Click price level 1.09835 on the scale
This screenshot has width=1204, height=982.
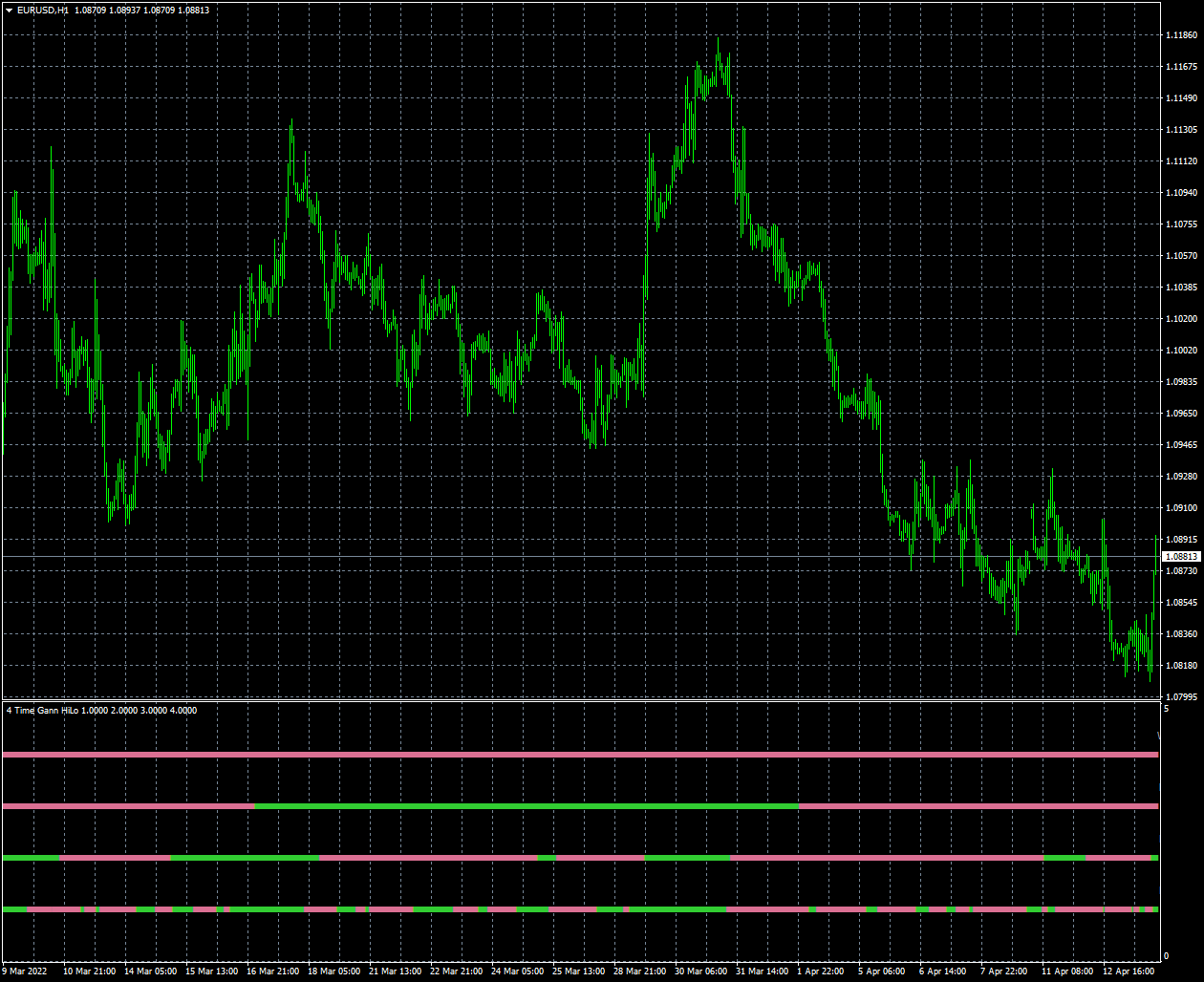coord(1181,382)
